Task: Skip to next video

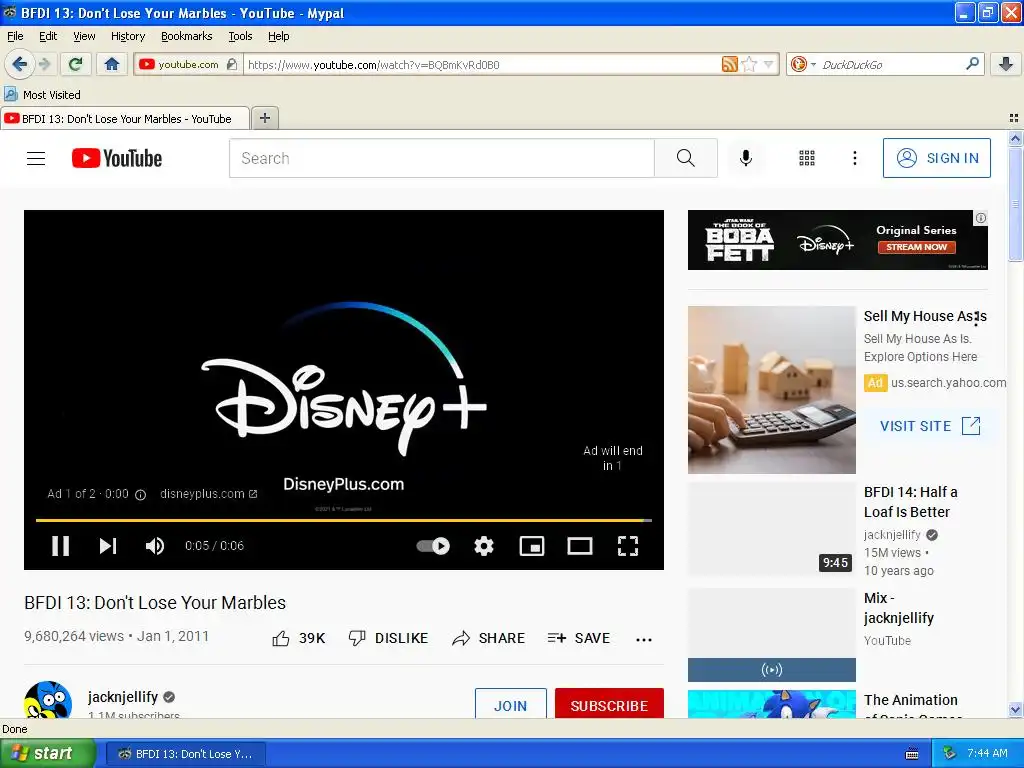Action: click(x=108, y=546)
